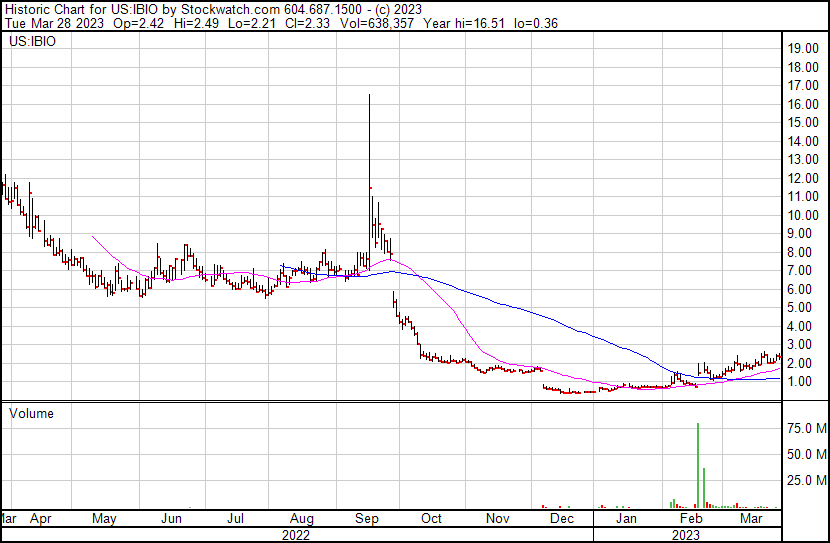
Task: Click the US:IBIO ticker label inside chart
Action: [x=32, y=42]
